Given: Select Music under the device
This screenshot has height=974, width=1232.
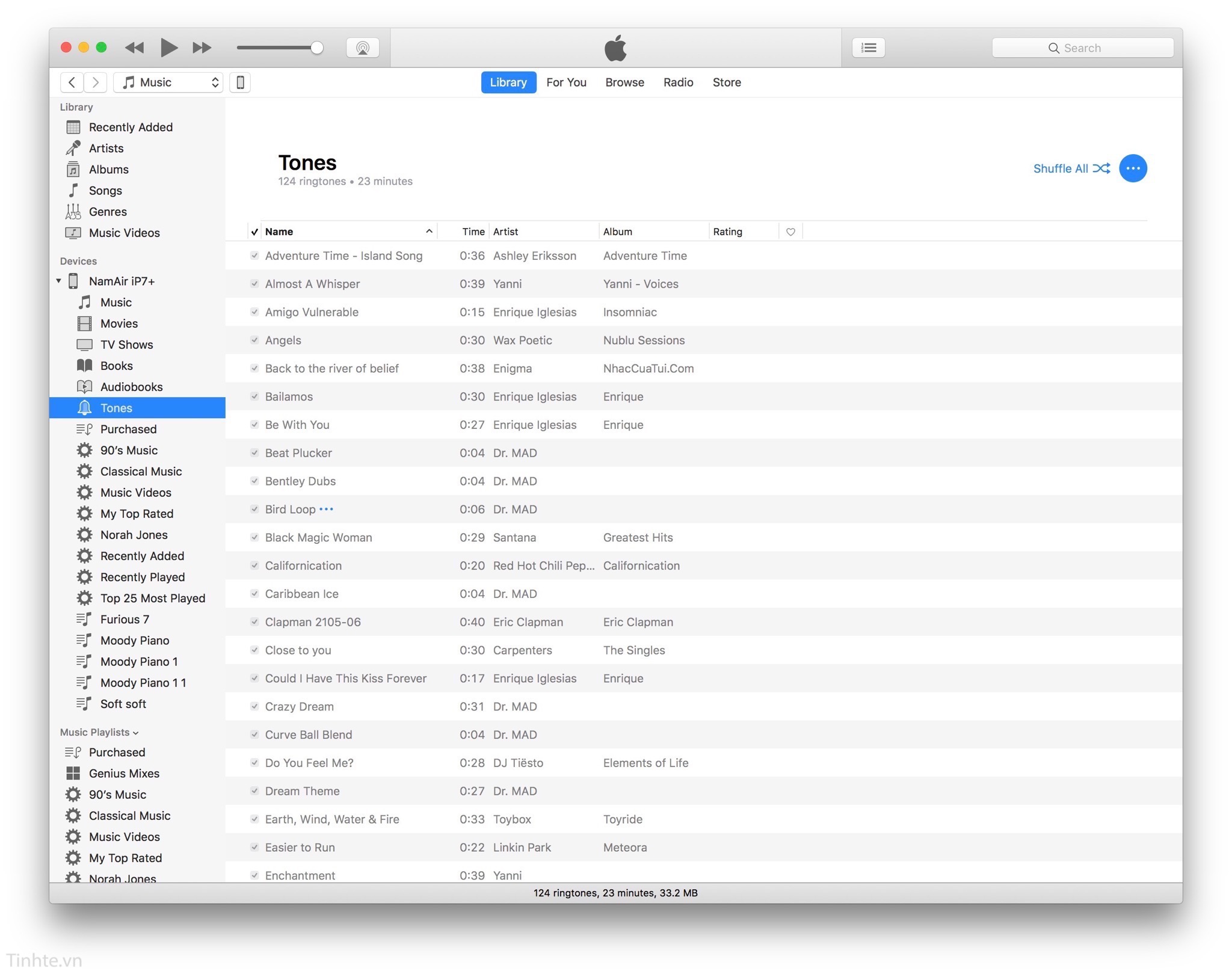Looking at the screenshot, I should point(115,302).
